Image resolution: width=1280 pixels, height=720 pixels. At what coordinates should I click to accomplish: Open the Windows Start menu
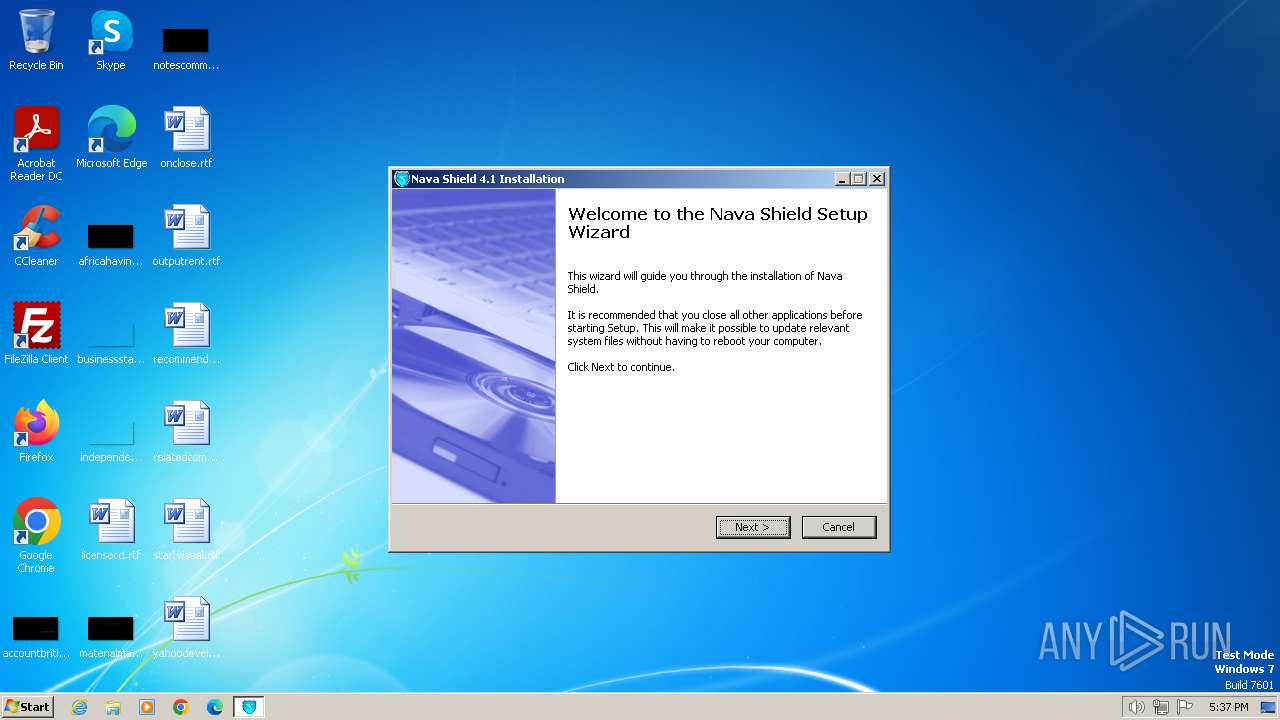[x=27, y=707]
